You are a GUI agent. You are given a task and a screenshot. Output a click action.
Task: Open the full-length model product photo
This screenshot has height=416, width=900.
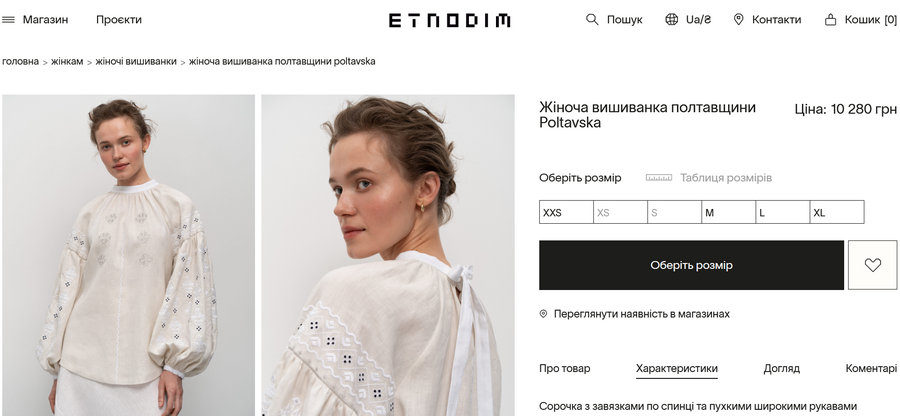[129, 255]
